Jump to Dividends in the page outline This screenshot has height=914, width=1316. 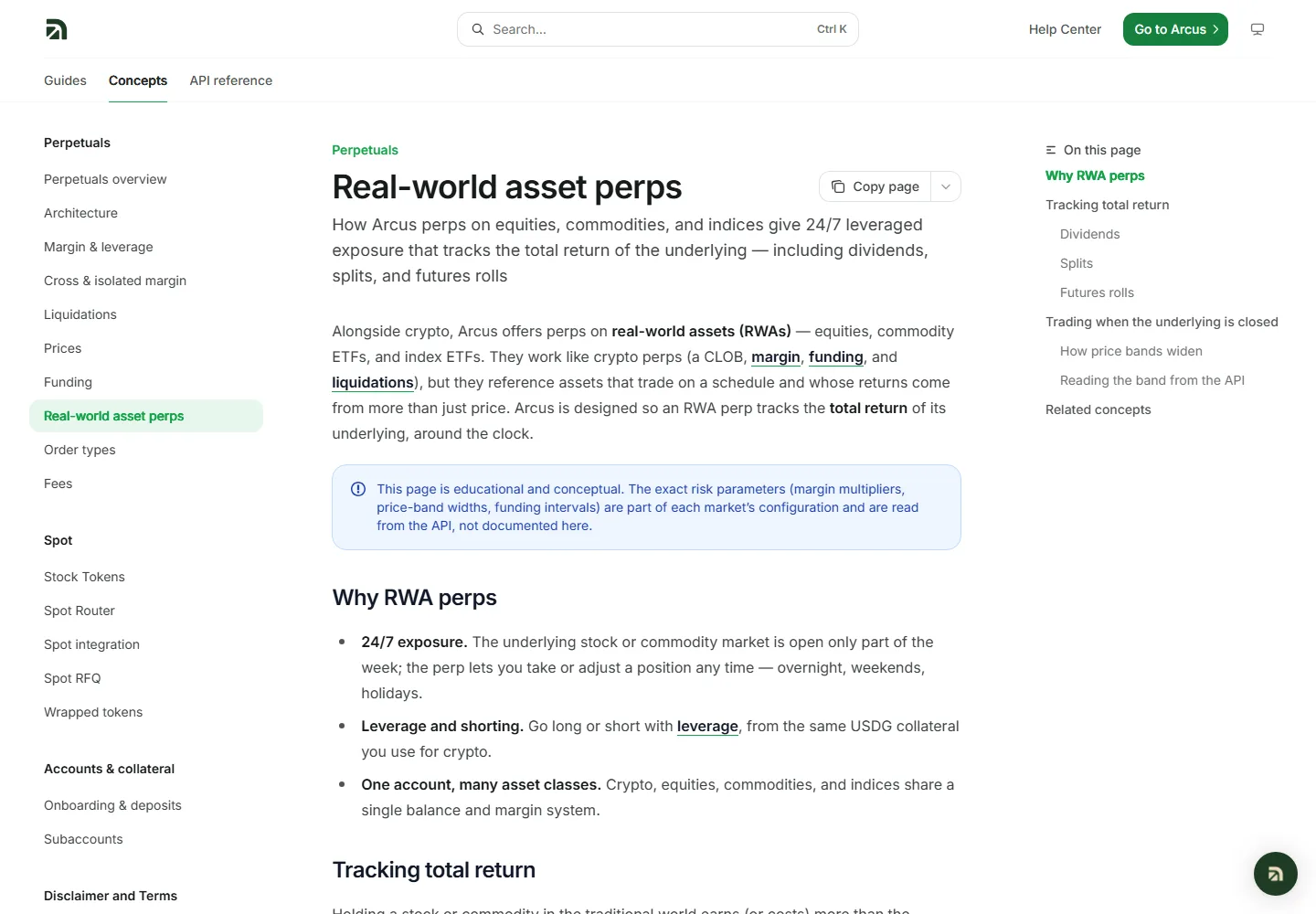[1089, 234]
